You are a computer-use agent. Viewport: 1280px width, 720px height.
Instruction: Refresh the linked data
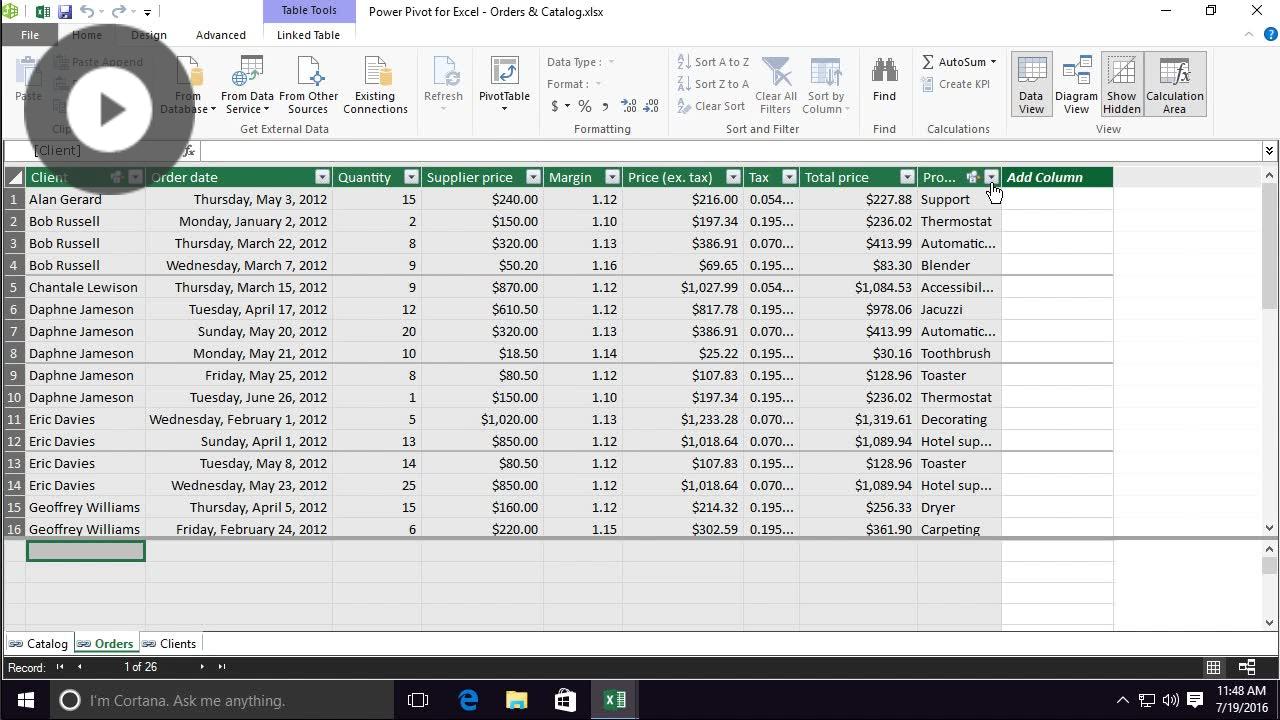[x=443, y=86]
